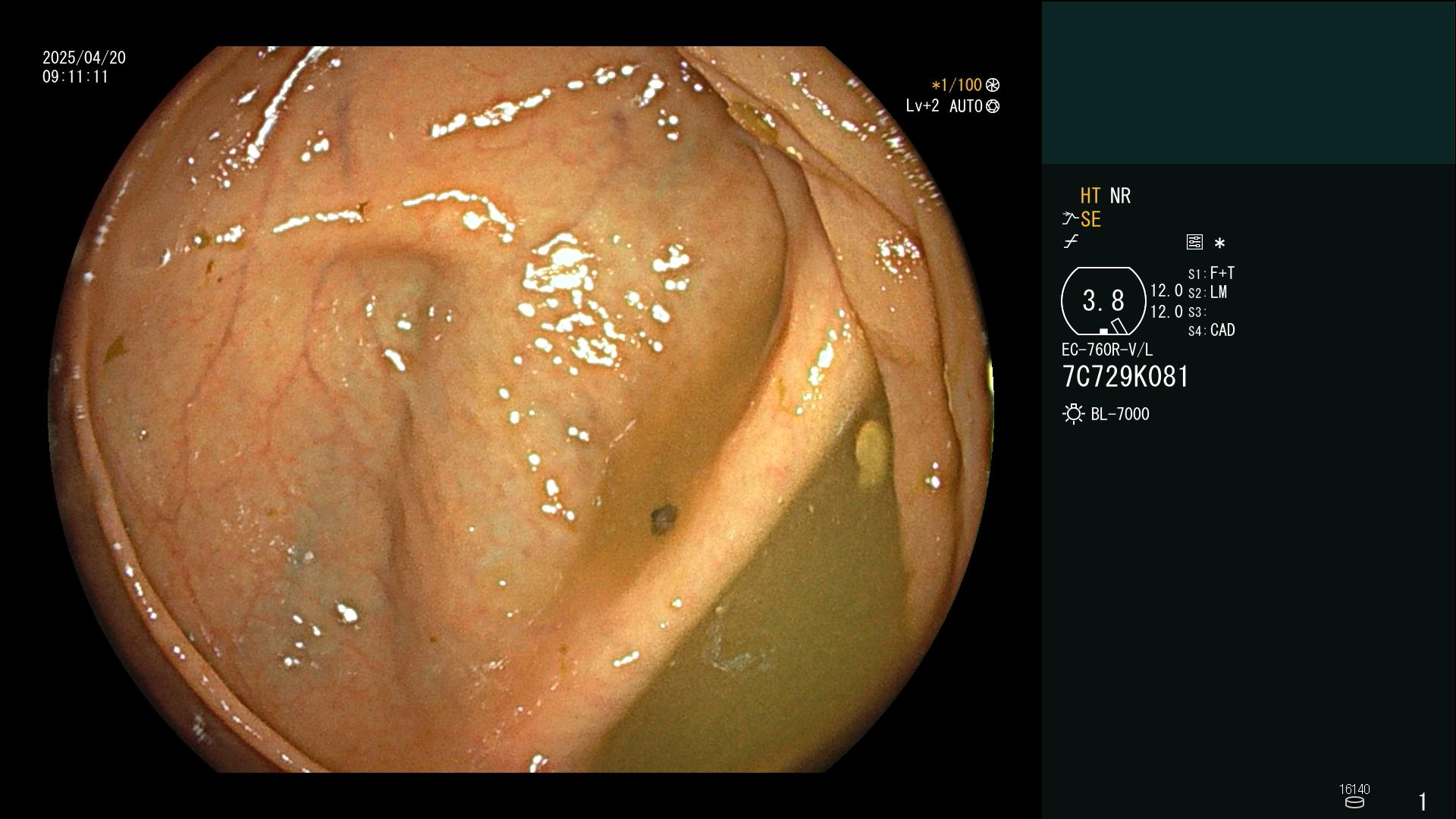Click the dark teal patient info panel
Screen dimensions: 1456x819
1248,82
